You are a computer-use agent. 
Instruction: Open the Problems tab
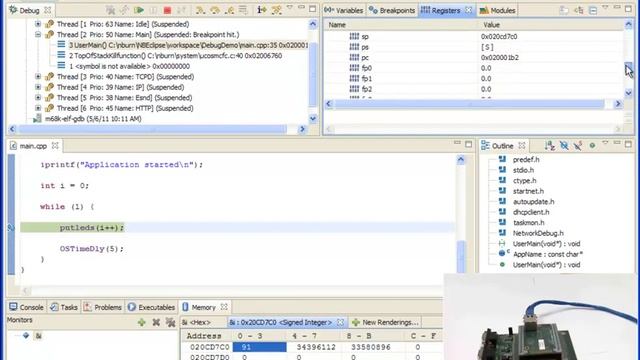click(102, 307)
